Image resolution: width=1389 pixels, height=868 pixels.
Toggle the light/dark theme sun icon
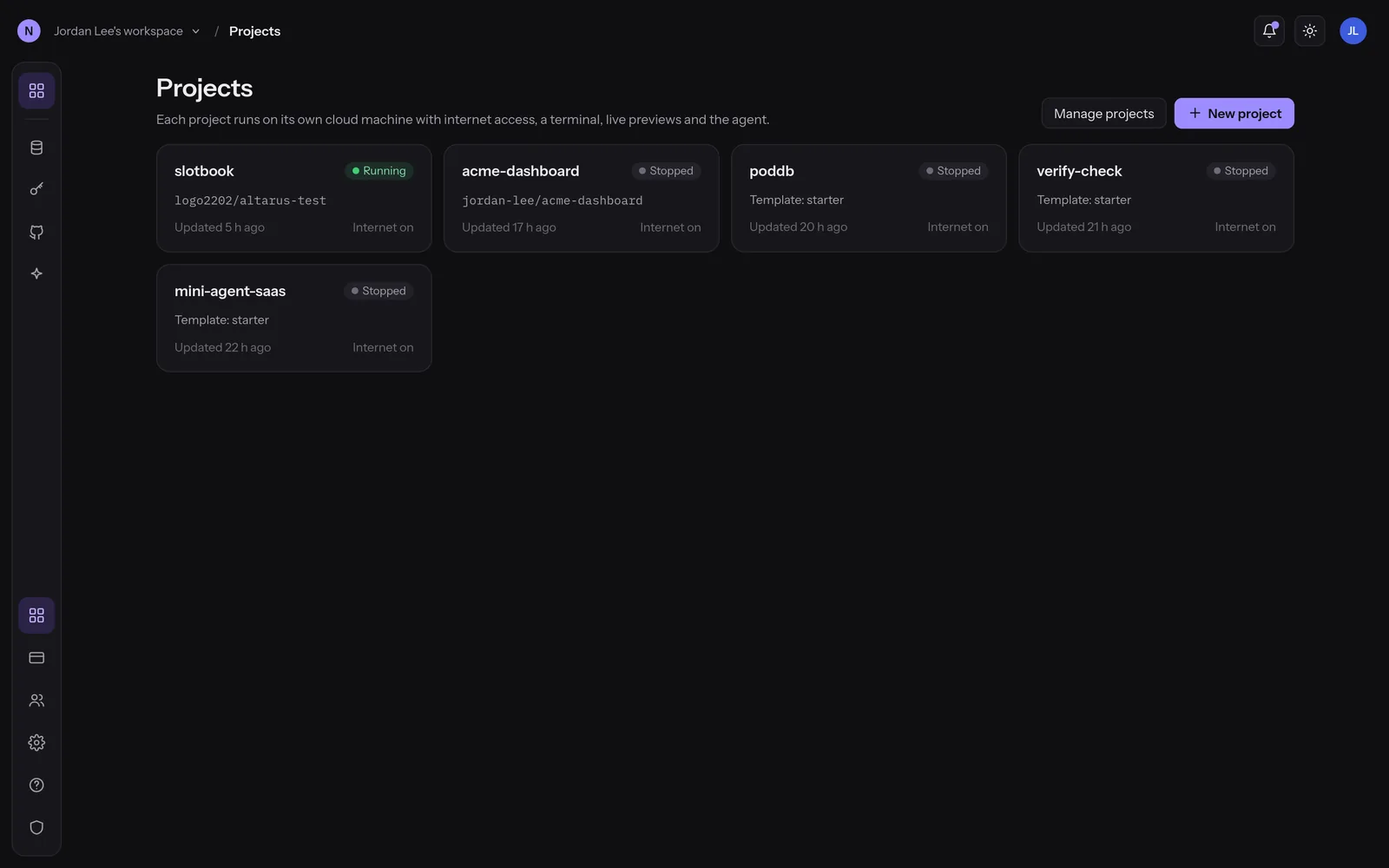1310,31
